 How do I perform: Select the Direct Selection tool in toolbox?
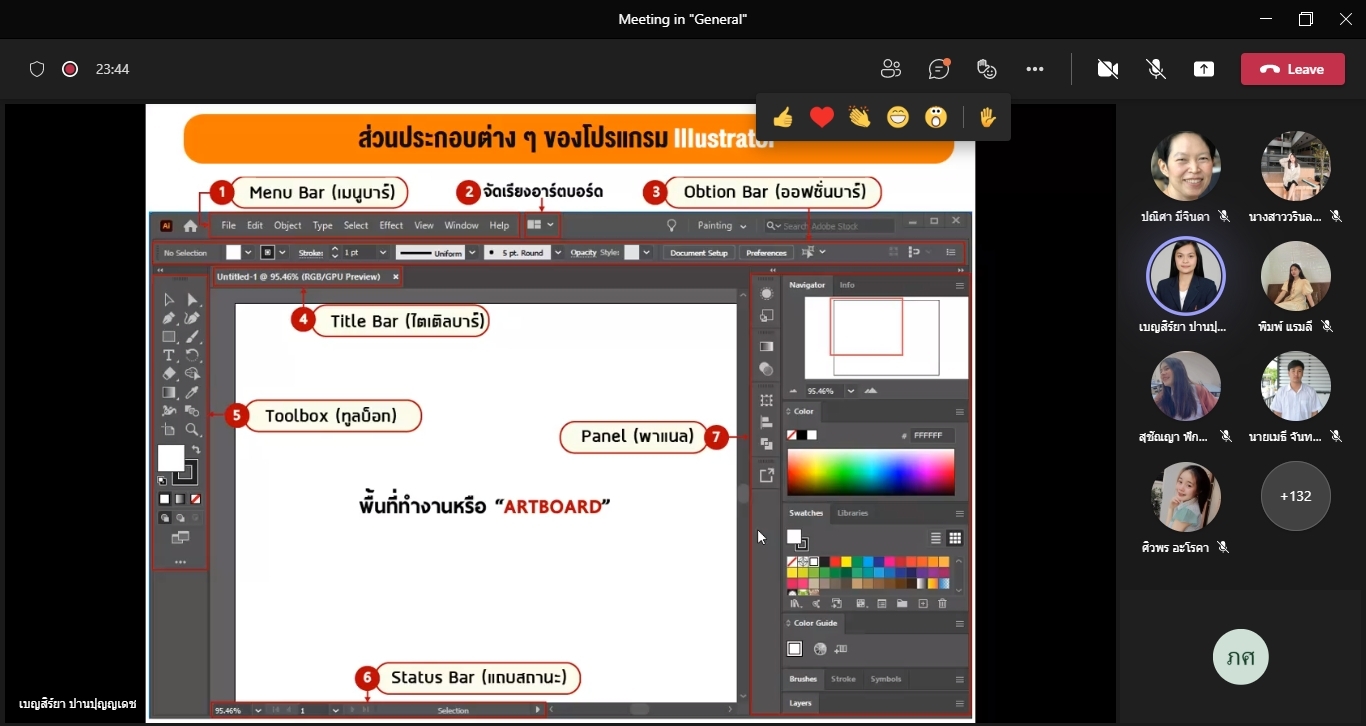[192, 300]
